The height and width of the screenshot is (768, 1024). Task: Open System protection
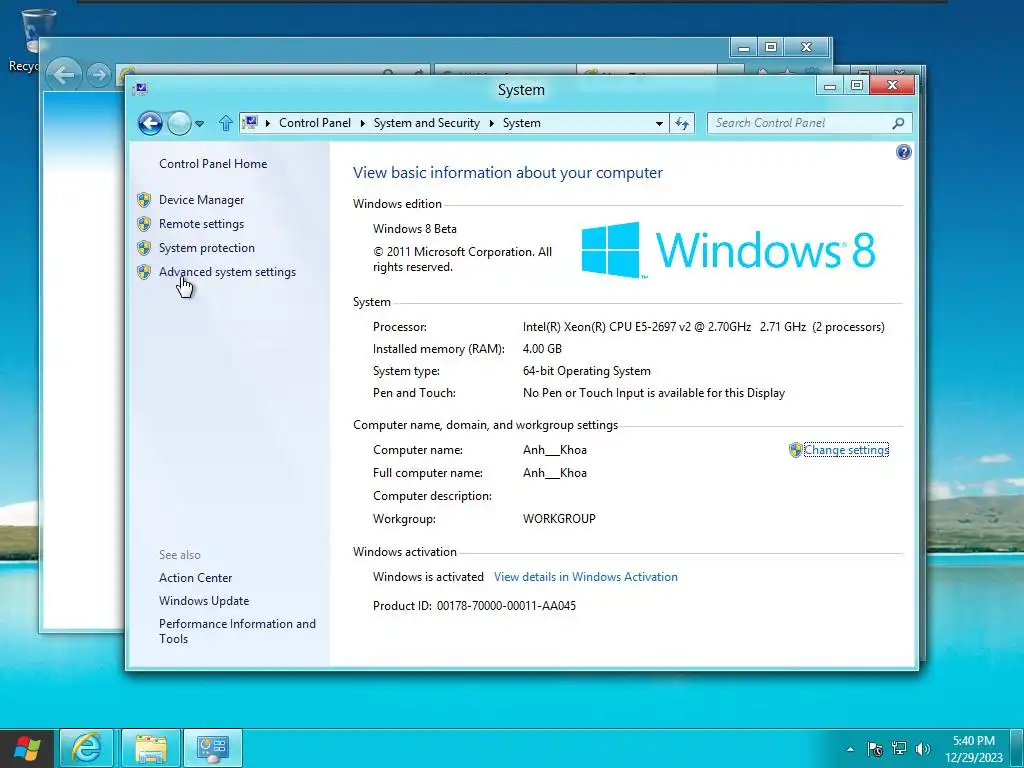click(206, 248)
